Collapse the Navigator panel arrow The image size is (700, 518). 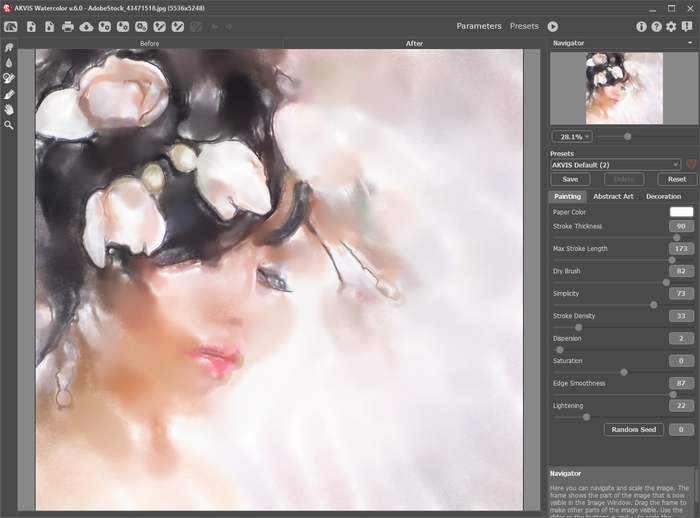(x=690, y=43)
